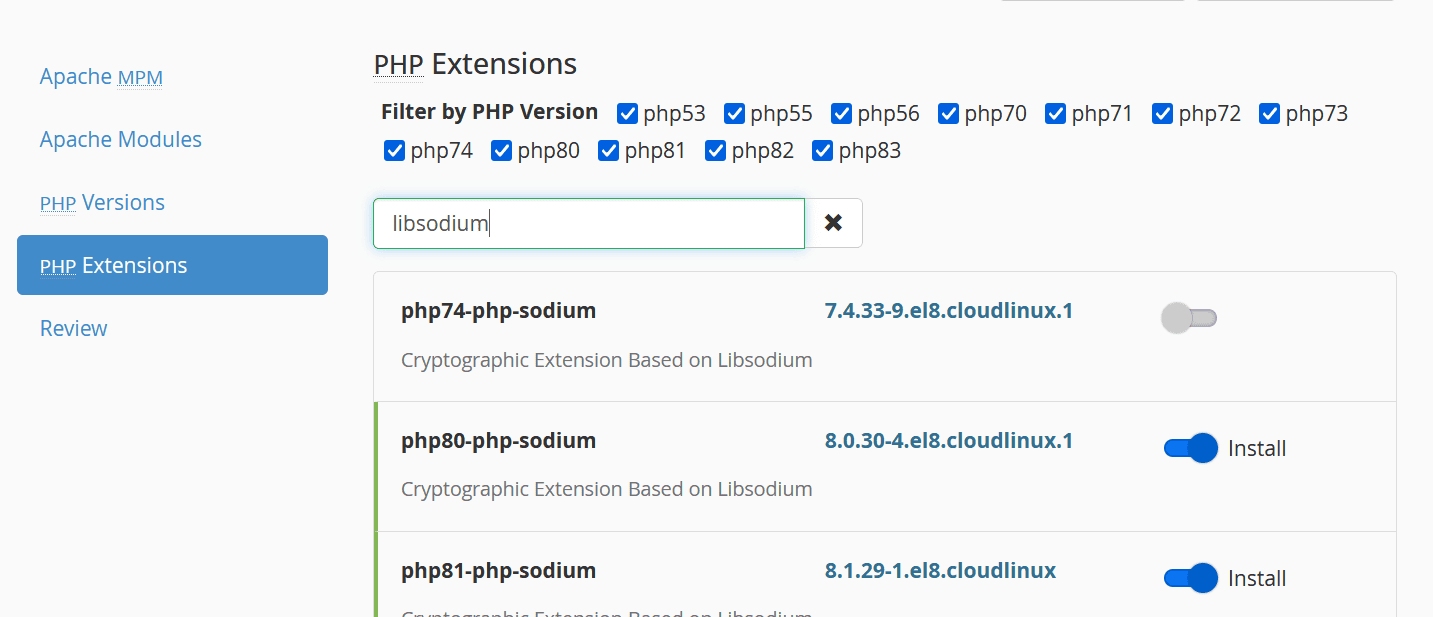The height and width of the screenshot is (617, 1433).
Task: Go to Apache Modules section
Action: pyautogui.click(x=121, y=140)
